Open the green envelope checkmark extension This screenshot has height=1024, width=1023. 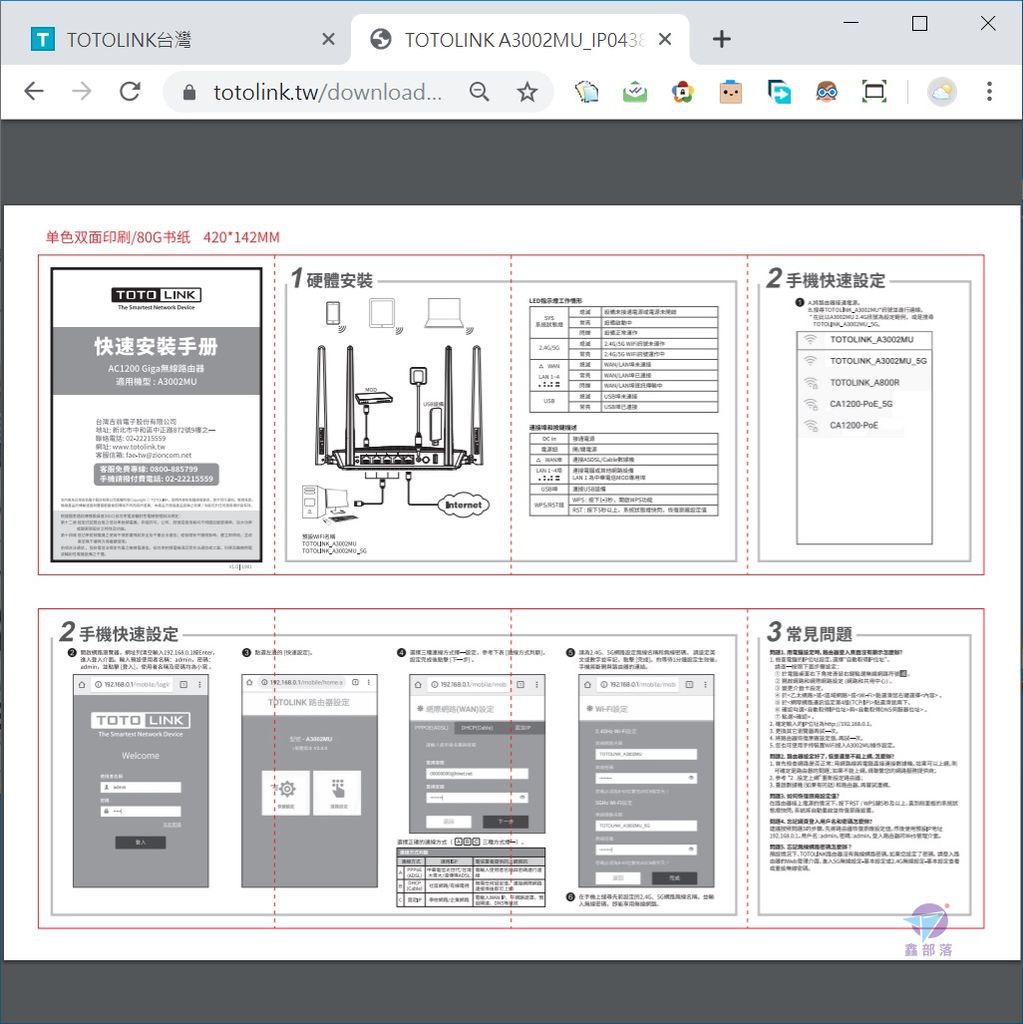(634, 92)
